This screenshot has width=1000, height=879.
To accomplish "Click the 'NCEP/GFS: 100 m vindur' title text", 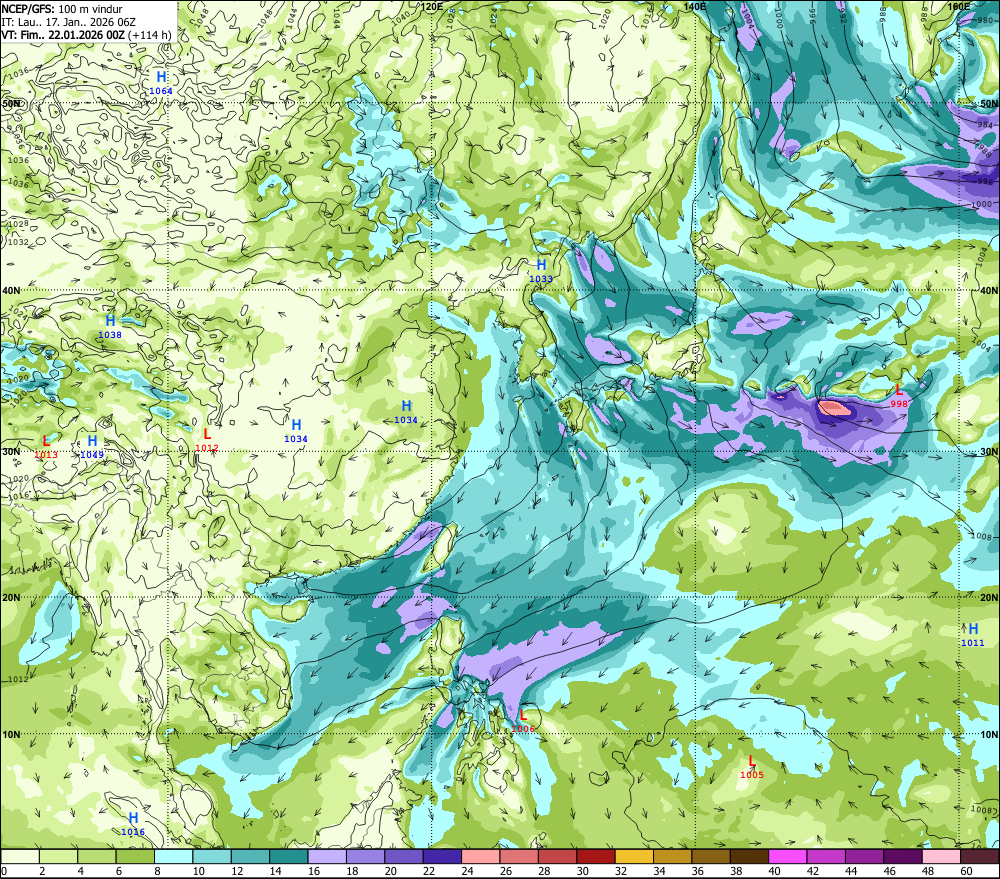I will pos(62,9).
